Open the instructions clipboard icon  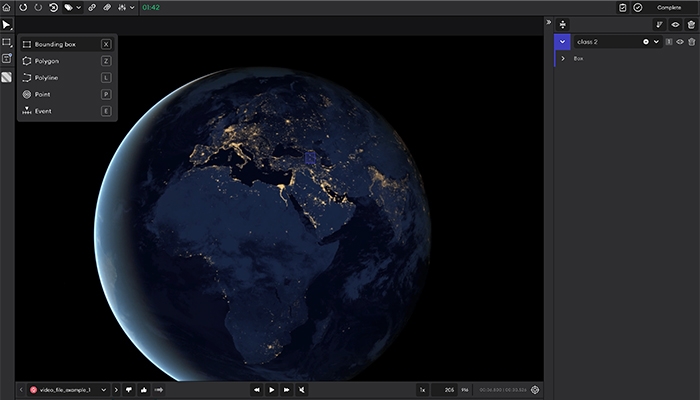(x=622, y=7)
